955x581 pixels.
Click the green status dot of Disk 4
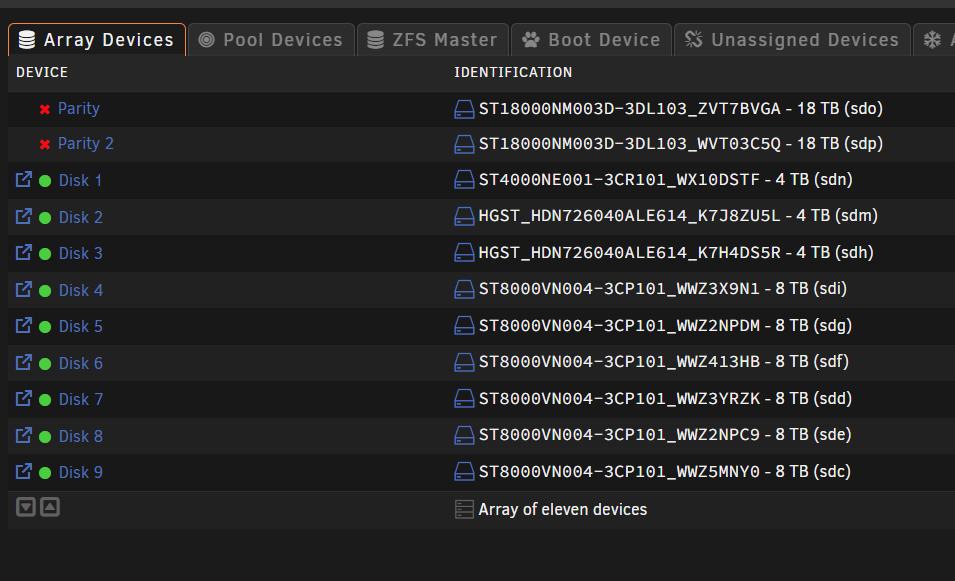click(x=45, y=291)
